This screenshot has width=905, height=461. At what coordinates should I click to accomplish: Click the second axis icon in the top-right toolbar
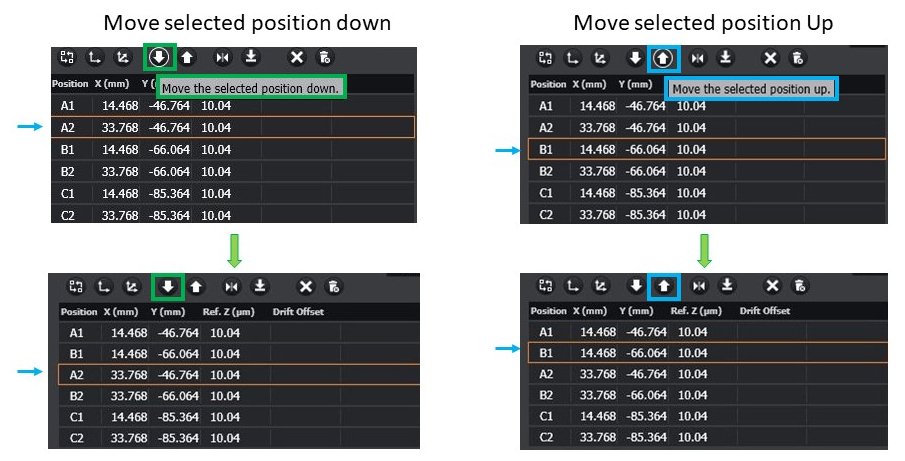pyautogui.click(x=572, y=58)
